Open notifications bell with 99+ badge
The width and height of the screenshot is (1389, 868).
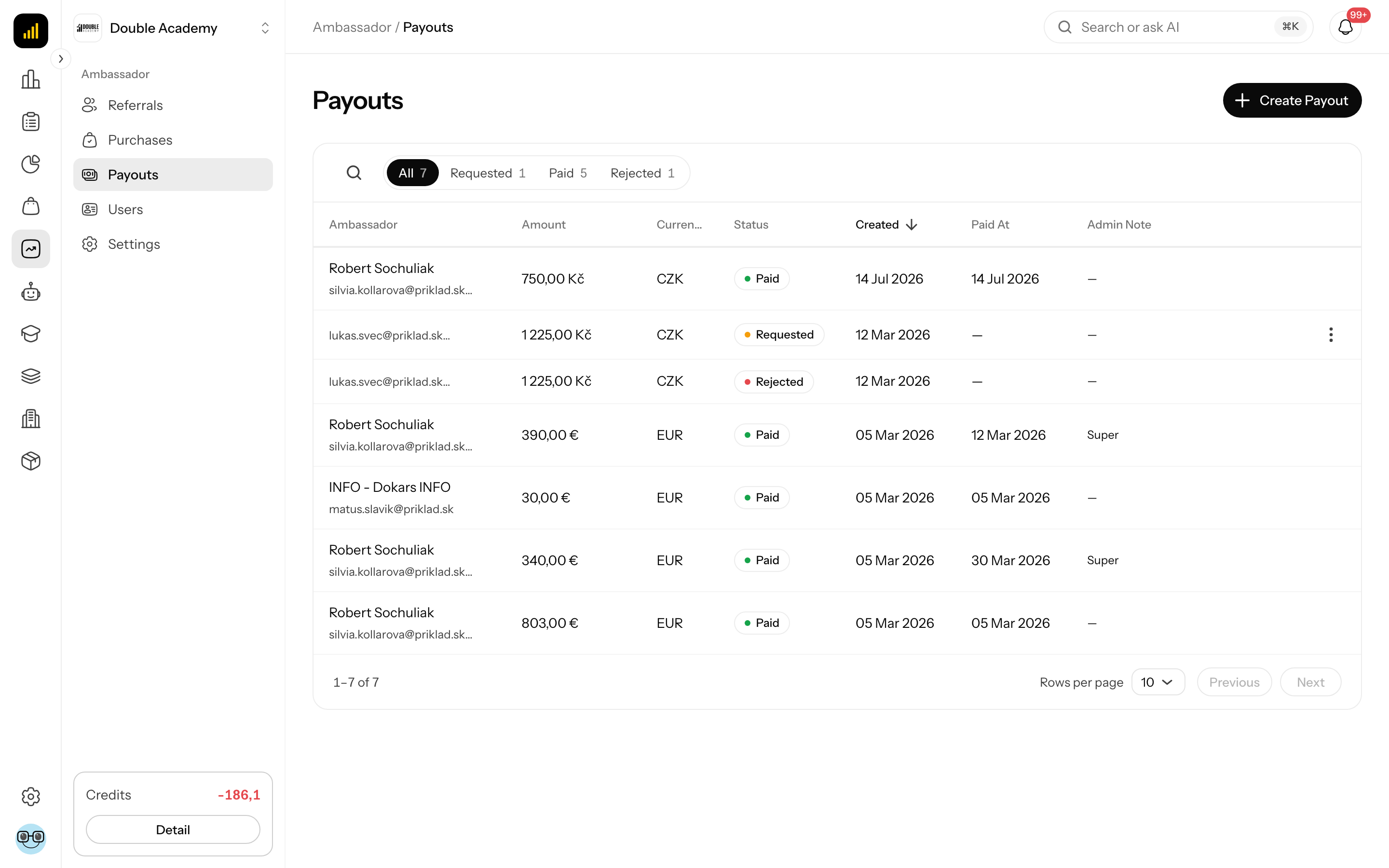(1346, 27)
